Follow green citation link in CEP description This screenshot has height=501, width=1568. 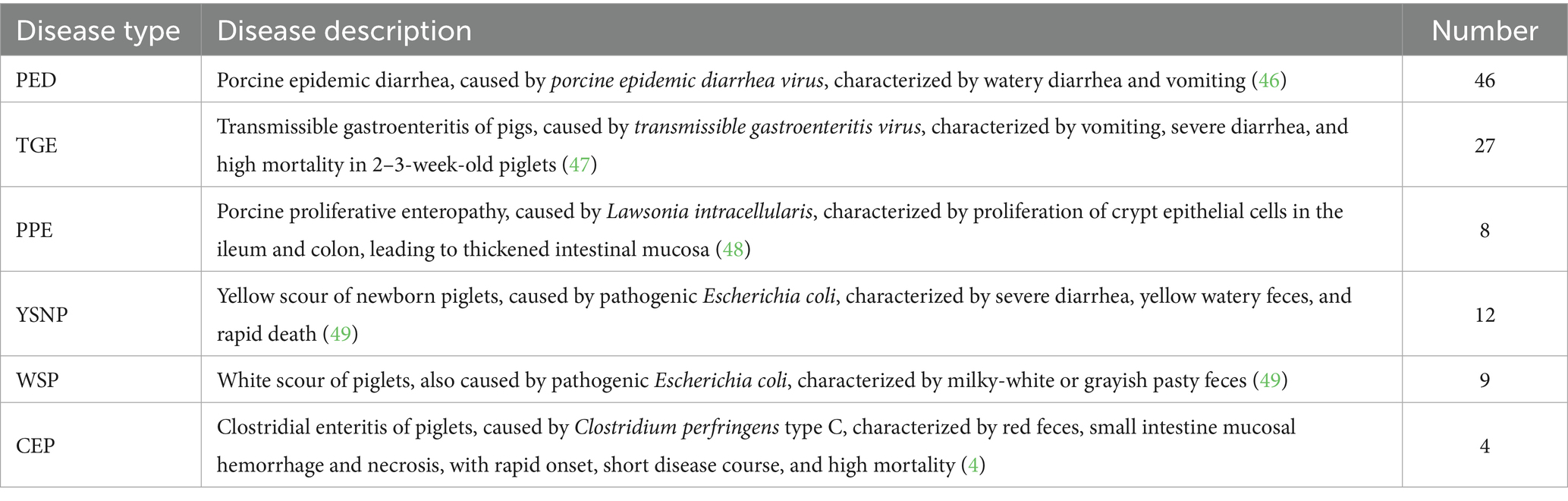[973, 465]
